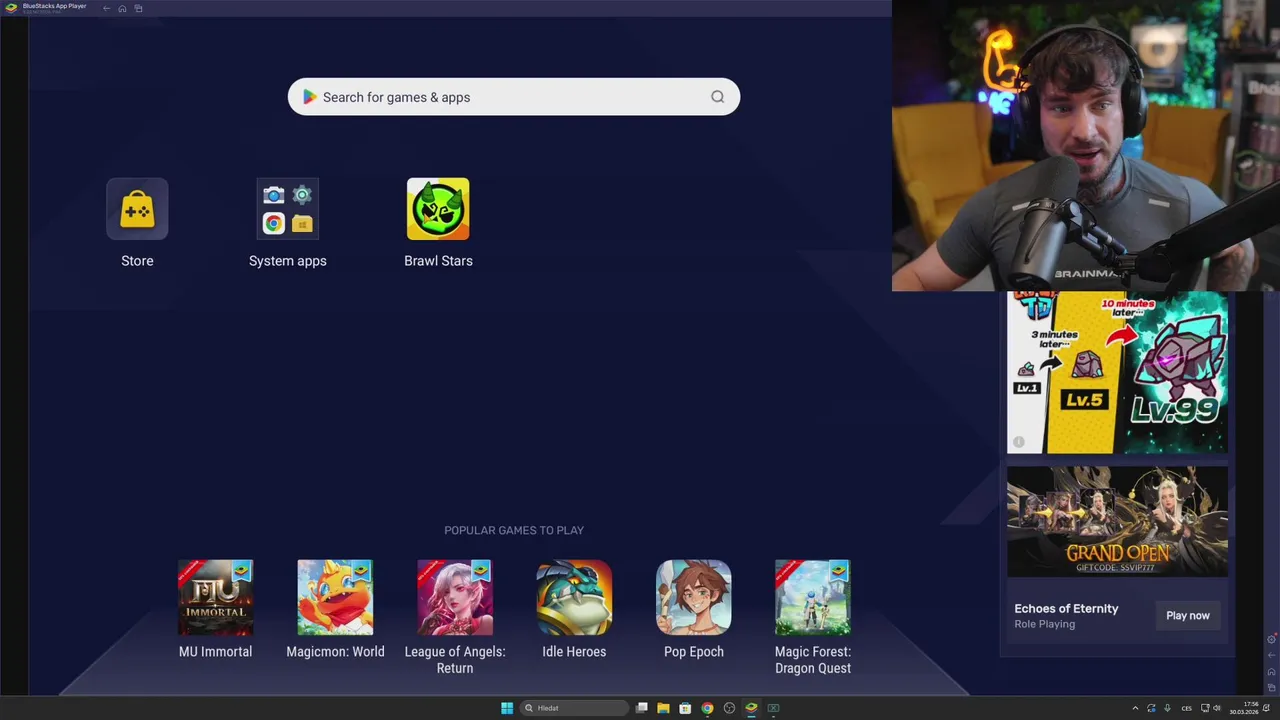Image resolution: width=1280 pixels, height=720 pixels.
Task: Click the BlueStacks icon on the taskbar
Action: coord(751,708)
